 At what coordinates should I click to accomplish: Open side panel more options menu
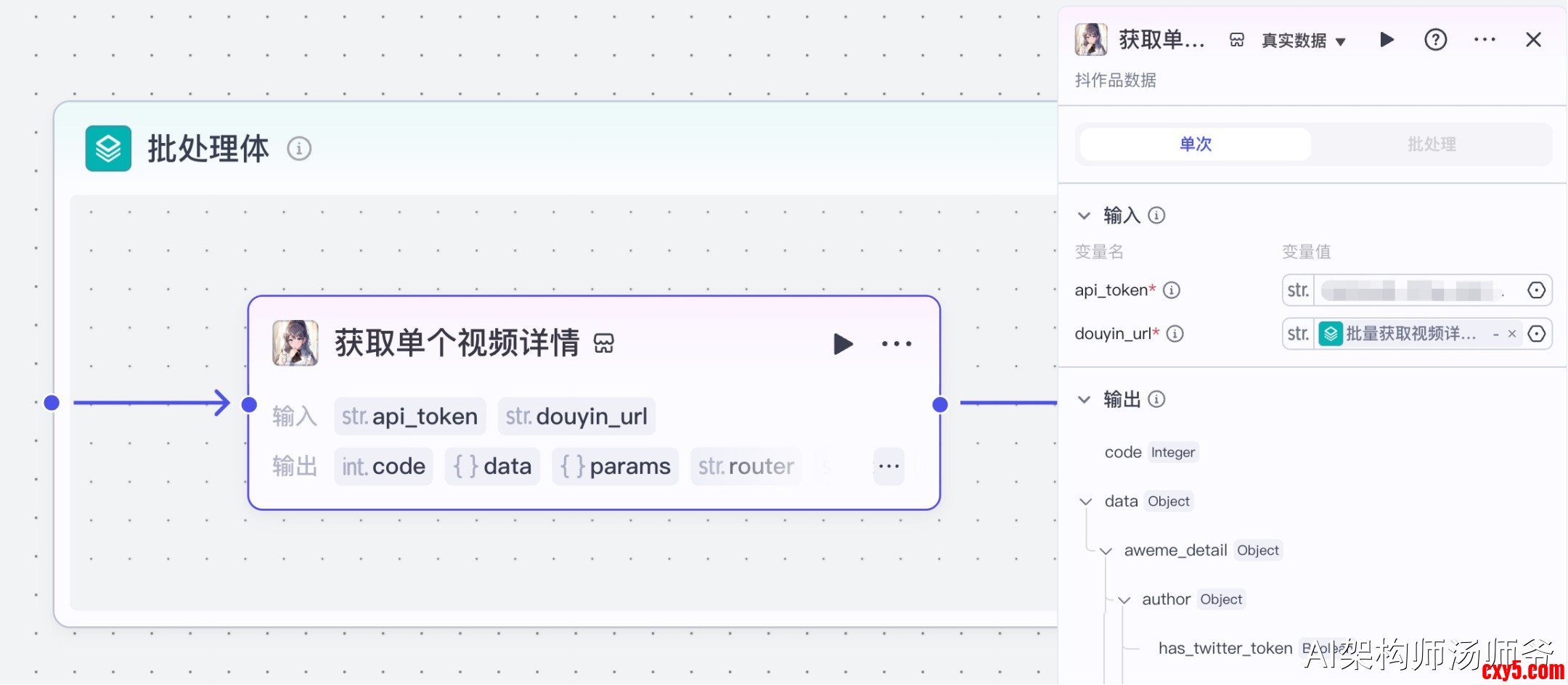pyautogui.click(x=1485, y=40)
